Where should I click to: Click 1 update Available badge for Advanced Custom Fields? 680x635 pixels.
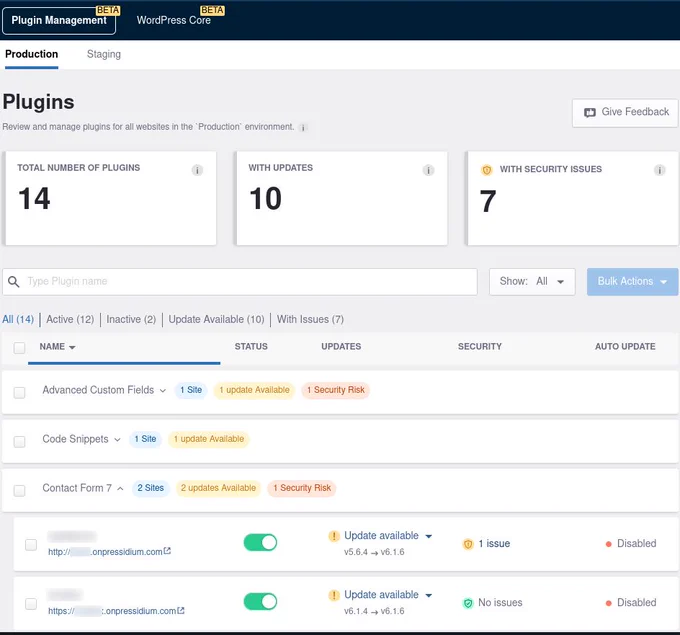click(254, 390)
